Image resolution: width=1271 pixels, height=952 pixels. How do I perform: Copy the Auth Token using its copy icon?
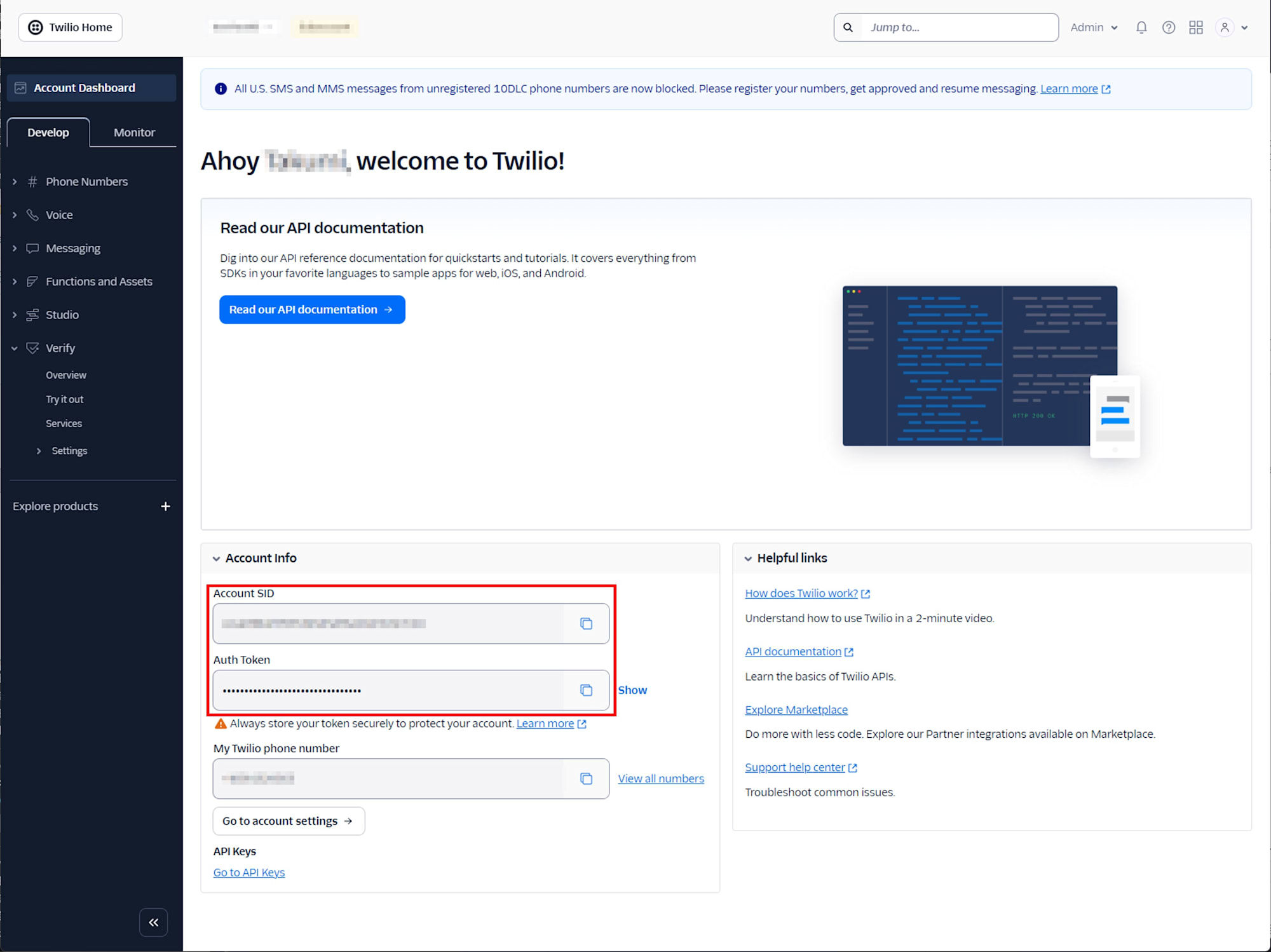(x=586, y=690)
